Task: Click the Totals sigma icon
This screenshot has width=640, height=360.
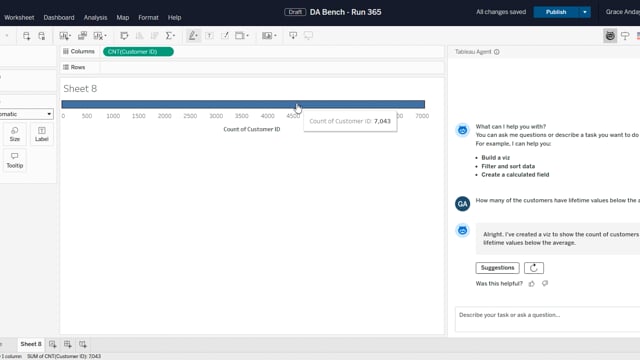Action: tap(169, 36)
